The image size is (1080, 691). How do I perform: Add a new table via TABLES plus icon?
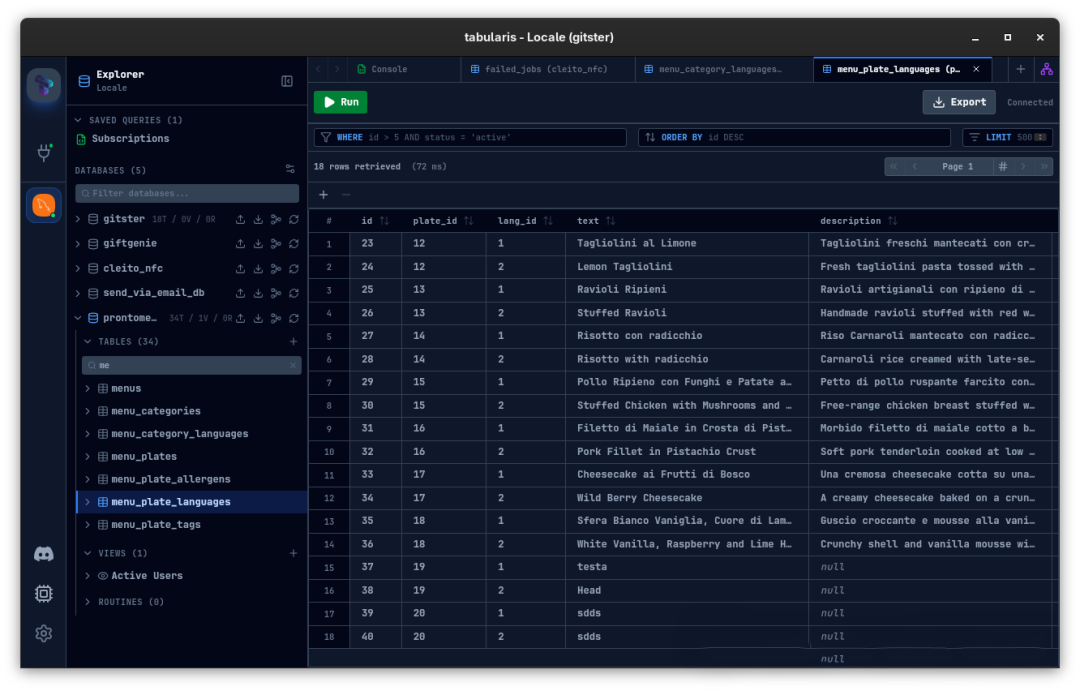pyautogui.click(x=293, y=342)
